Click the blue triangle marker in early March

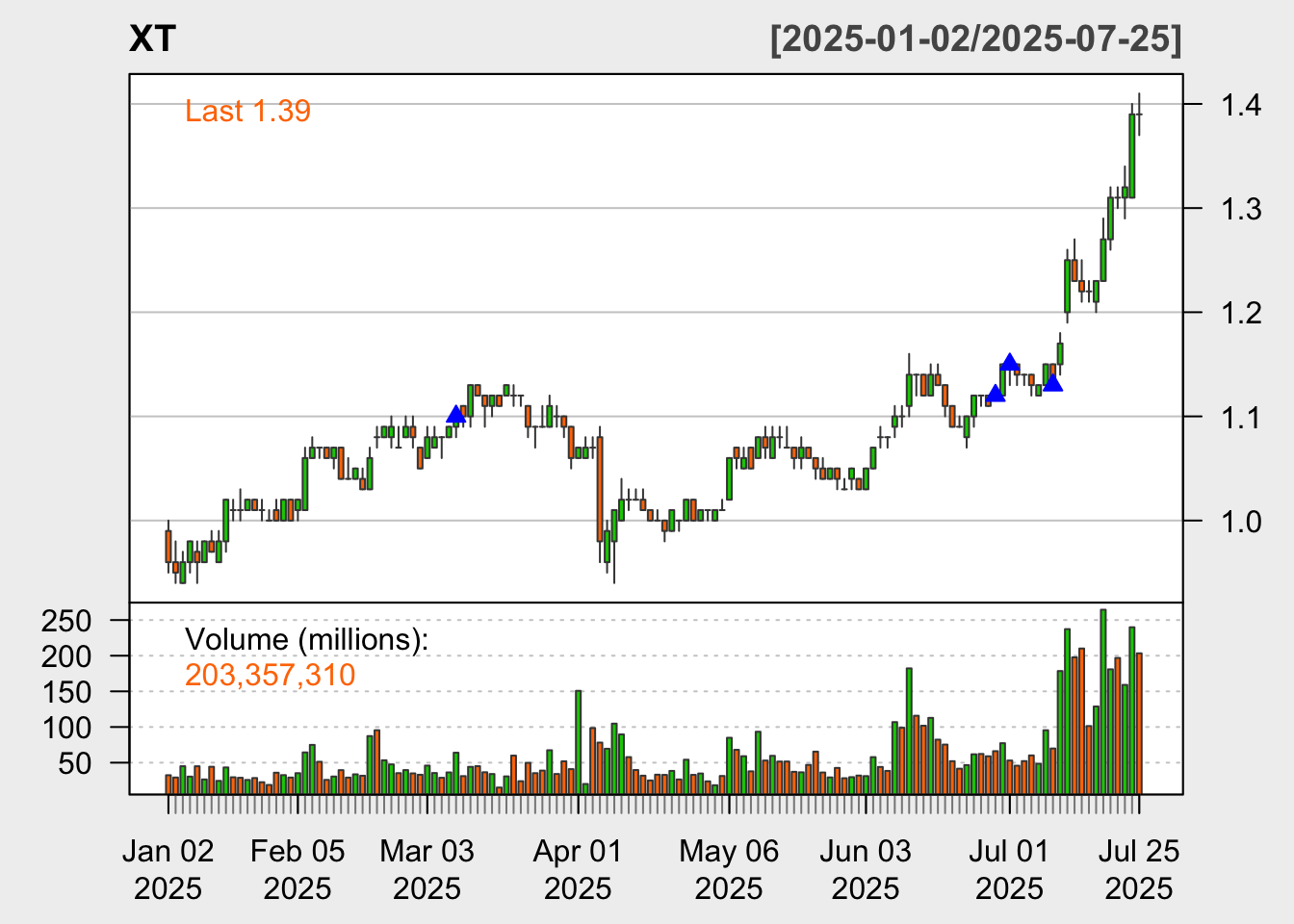click(456, 415)
